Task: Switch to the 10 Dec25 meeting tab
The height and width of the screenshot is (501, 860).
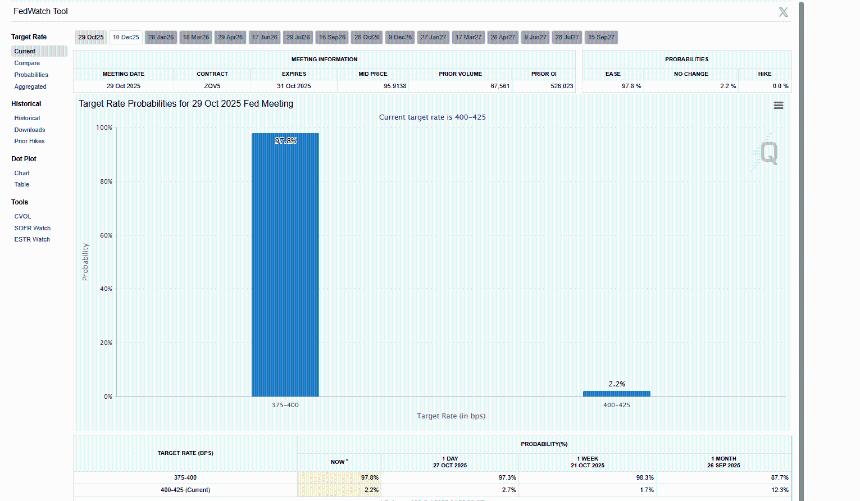Action: coord(125,37)
